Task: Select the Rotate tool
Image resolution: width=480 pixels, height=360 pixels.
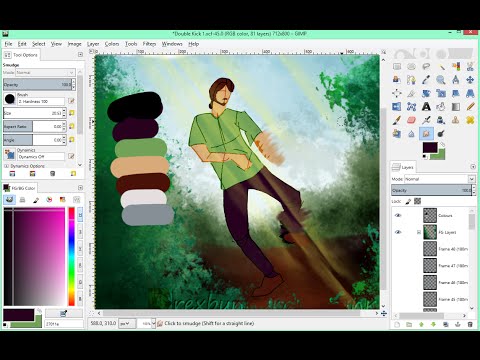Action: click(x=426, y=93)
